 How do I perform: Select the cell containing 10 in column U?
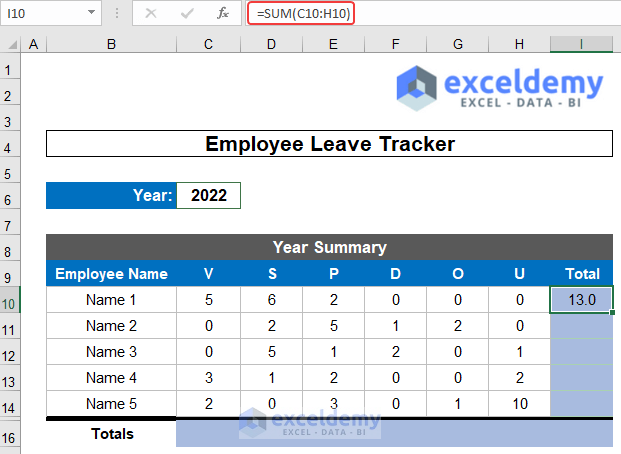519,404
